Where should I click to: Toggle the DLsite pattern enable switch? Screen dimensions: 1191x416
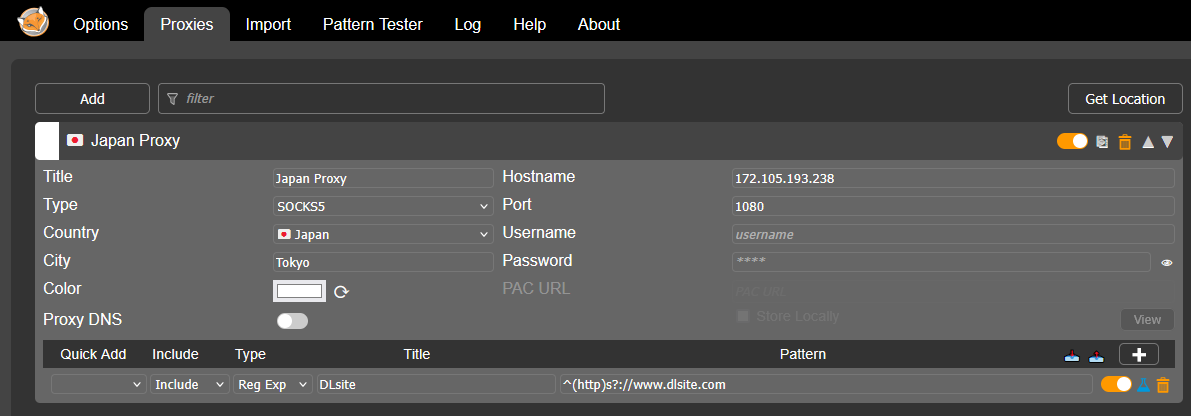click(1117, 384)
